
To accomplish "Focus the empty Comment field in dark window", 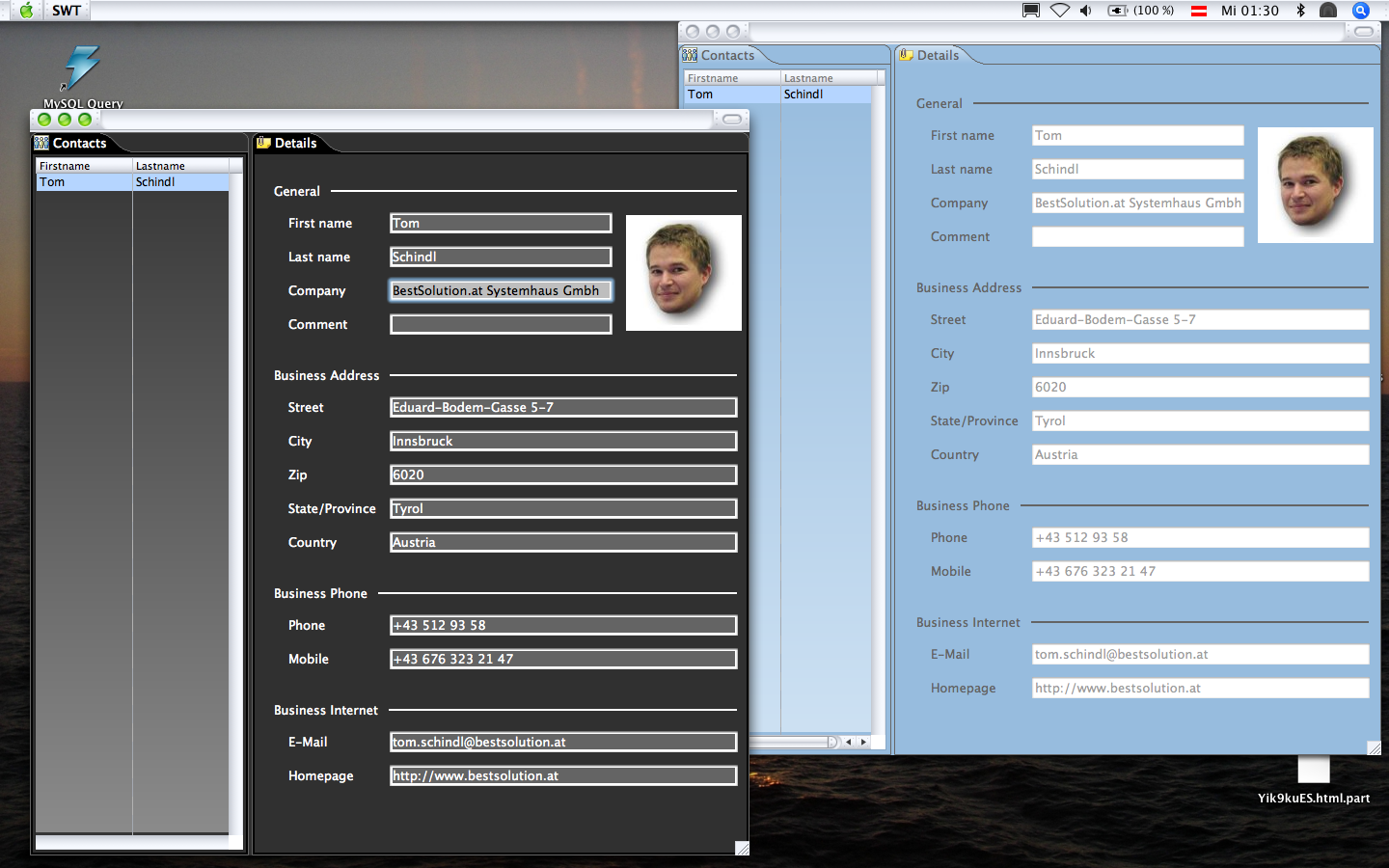I will coord(501,325).
